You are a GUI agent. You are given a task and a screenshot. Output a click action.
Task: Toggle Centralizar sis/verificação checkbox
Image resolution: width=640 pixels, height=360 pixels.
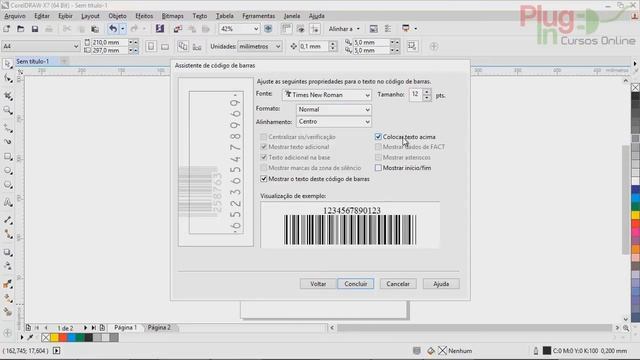point(264,137)
